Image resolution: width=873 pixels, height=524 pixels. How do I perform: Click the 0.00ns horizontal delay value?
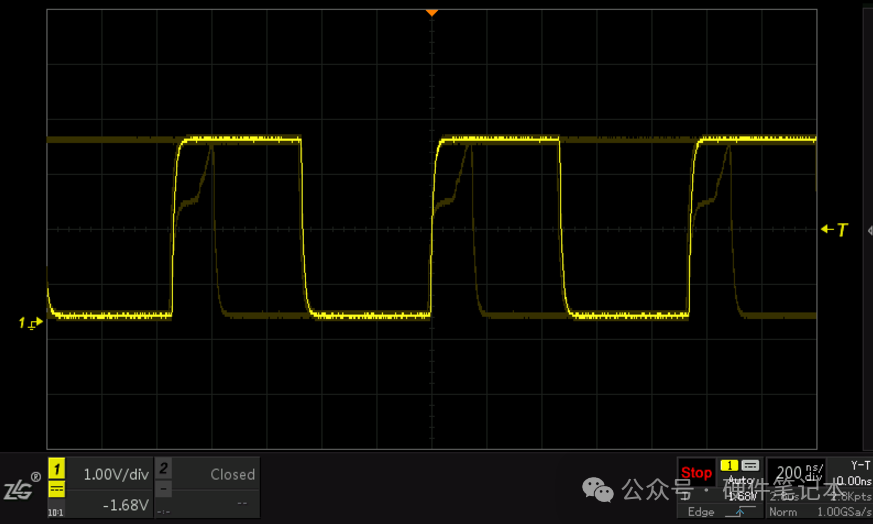click(856, 481)
